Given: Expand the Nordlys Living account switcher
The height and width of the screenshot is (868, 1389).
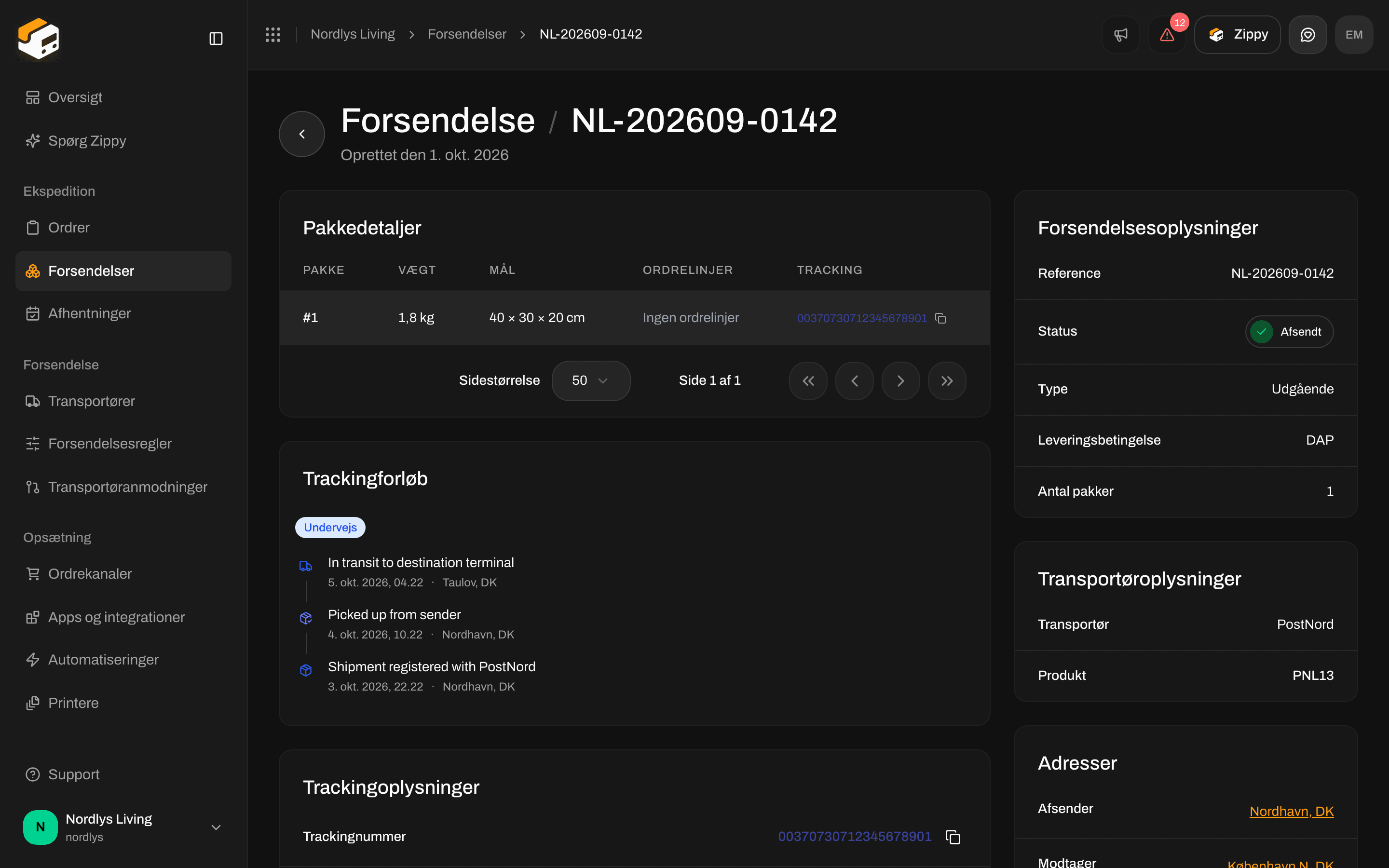Looking at the screenshot, I should tap(123, 827).
